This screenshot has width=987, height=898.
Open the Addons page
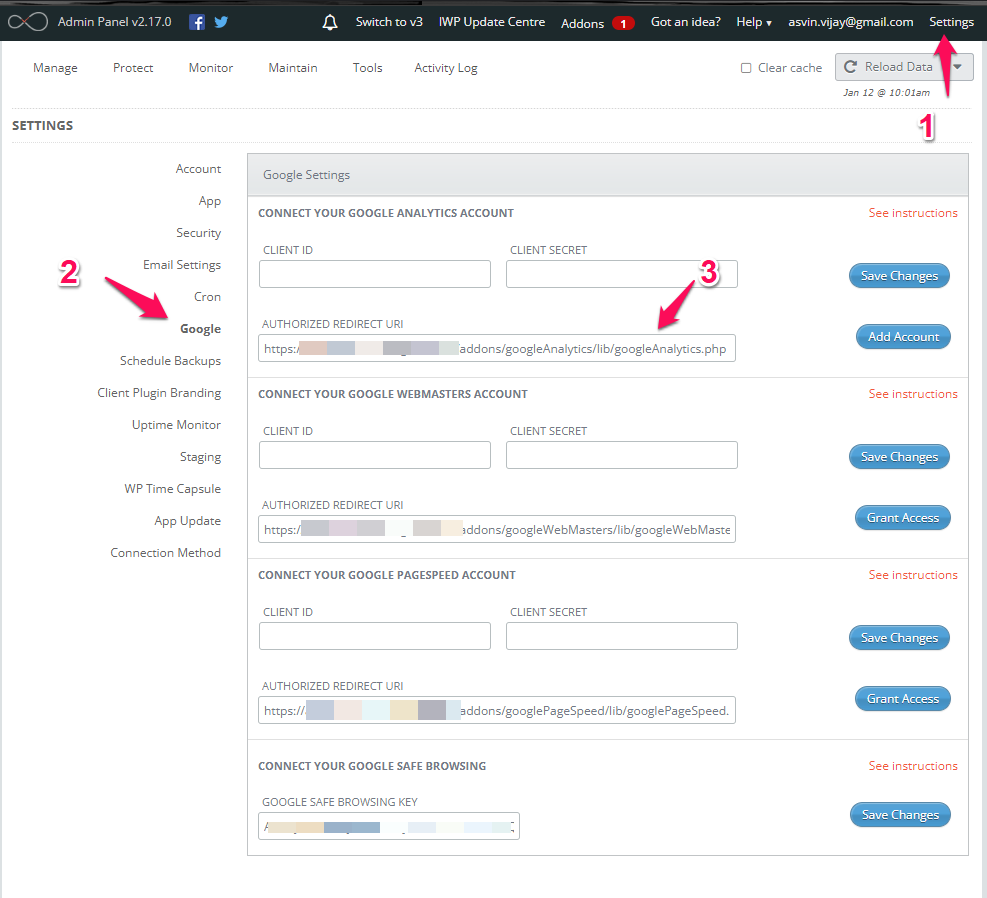pos(582,24)
